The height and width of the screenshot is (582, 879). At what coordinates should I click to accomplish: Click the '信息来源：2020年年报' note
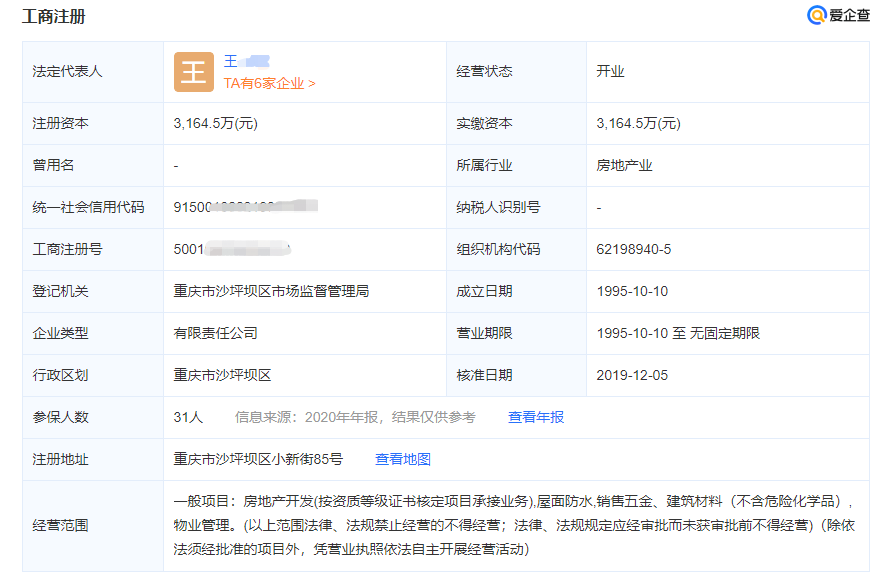355,417
